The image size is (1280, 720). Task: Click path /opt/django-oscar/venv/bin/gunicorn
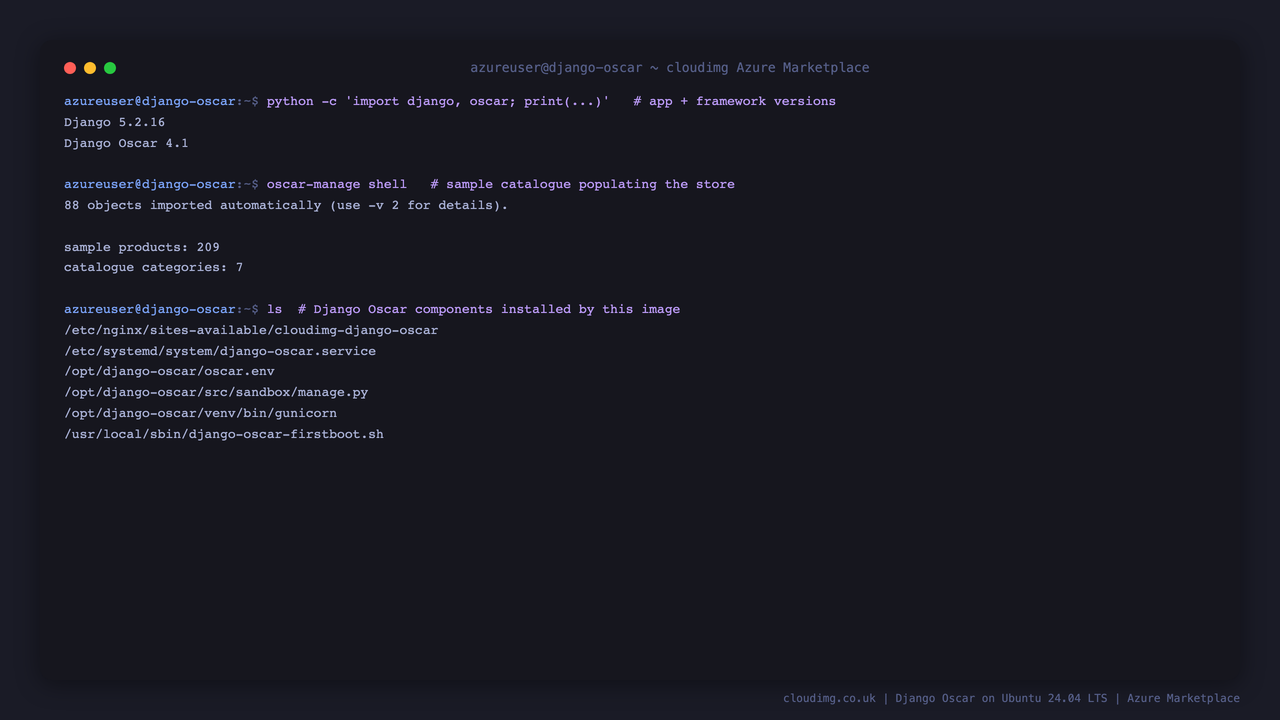pos(200,413)
